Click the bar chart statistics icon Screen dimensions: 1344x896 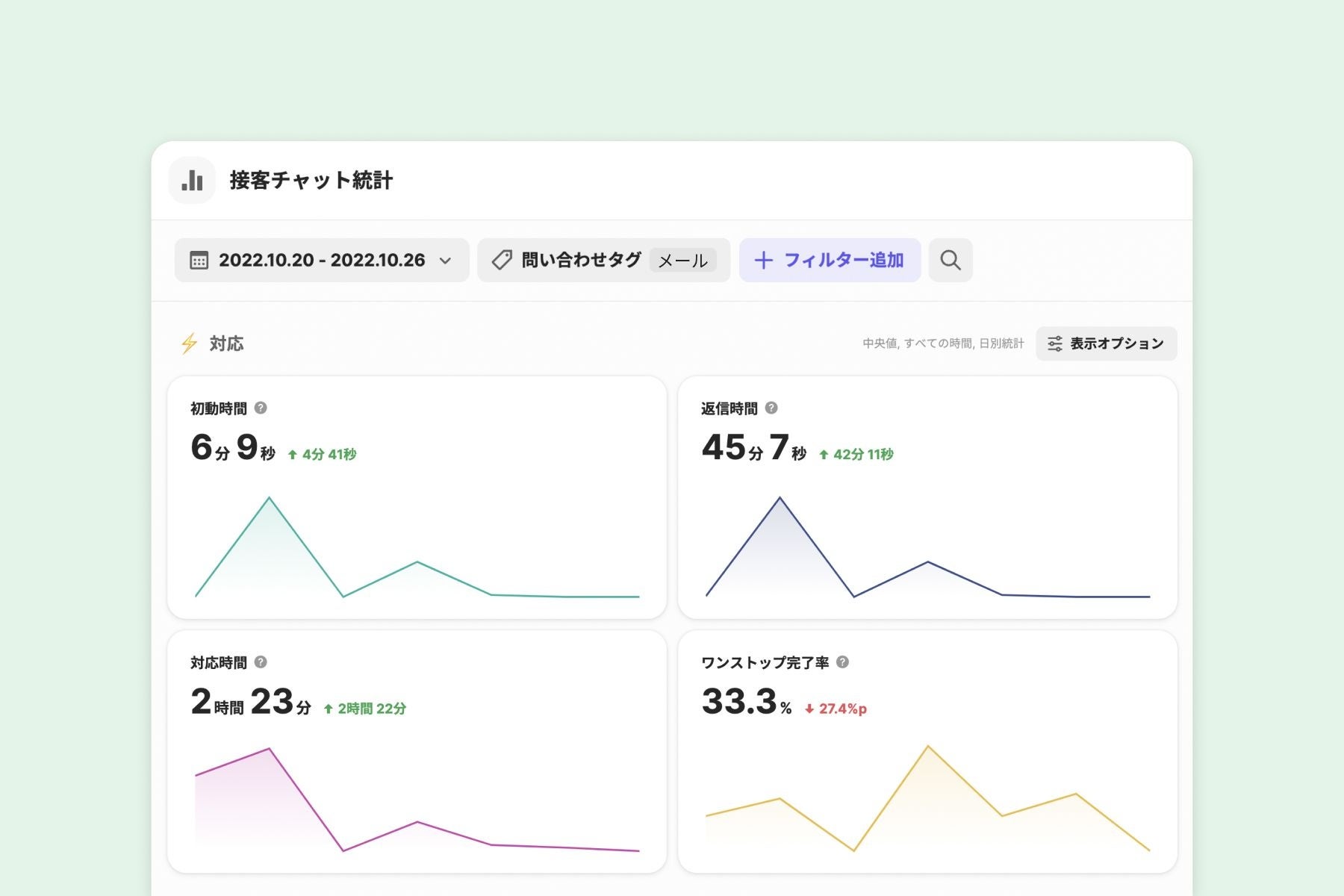[192, 180]
